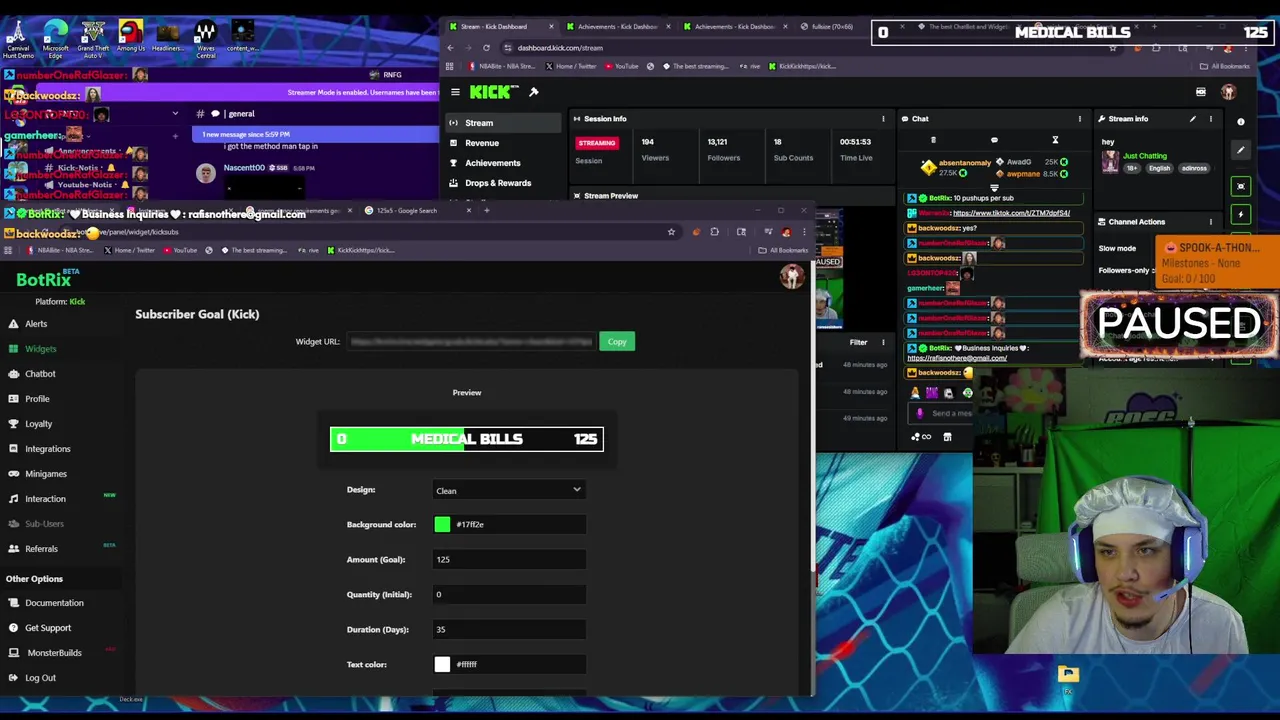Edit stream info with pencil icon
This screenshot has width=1280, height=720.
[x=1192, y=119]
